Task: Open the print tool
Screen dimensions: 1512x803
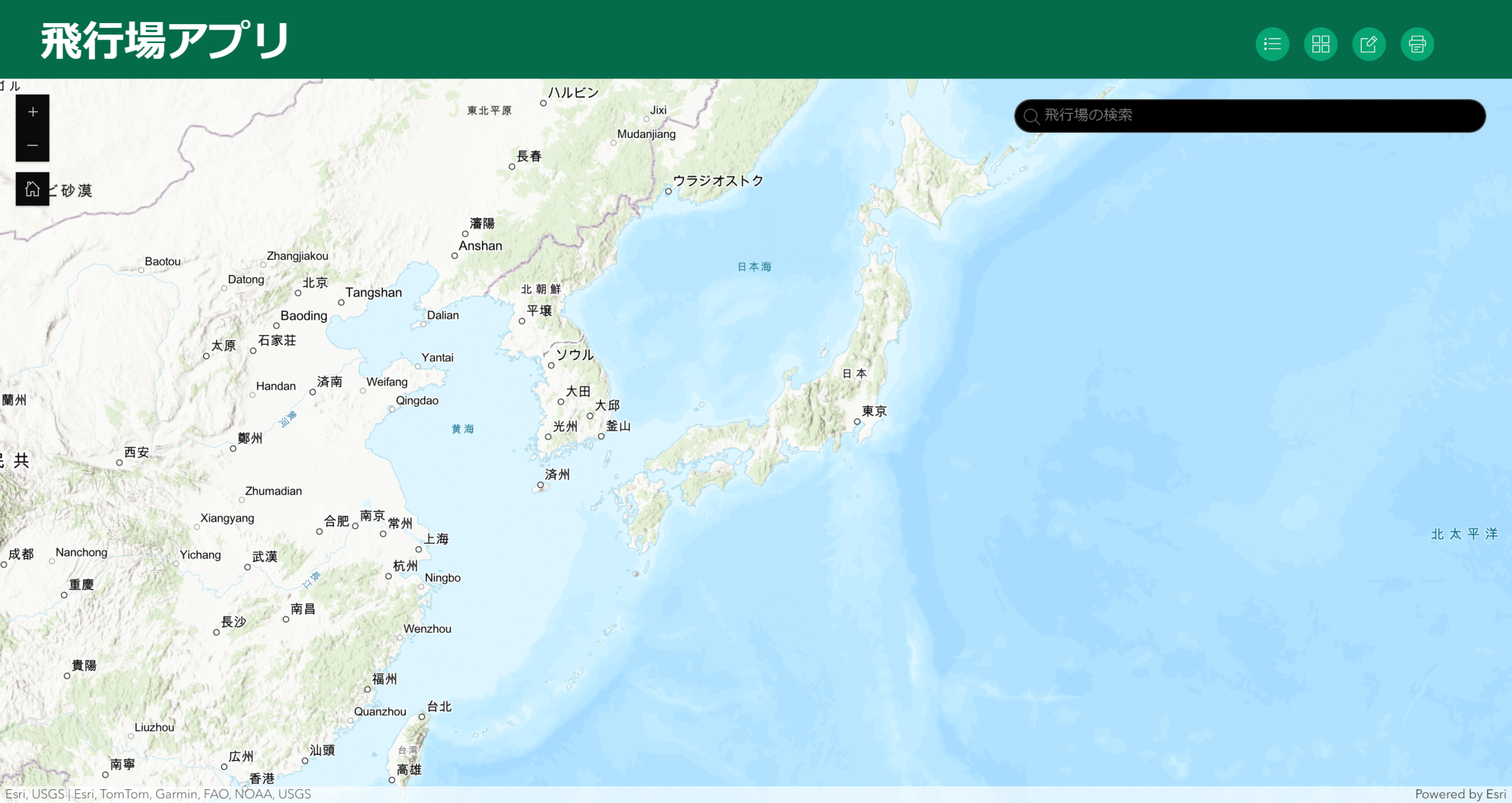Action: click(1417, 44)
